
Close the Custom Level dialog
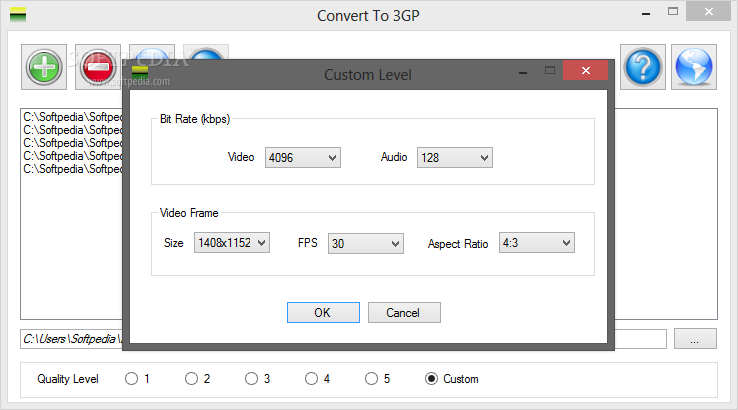pyautogui.click(x=586, y=71)
